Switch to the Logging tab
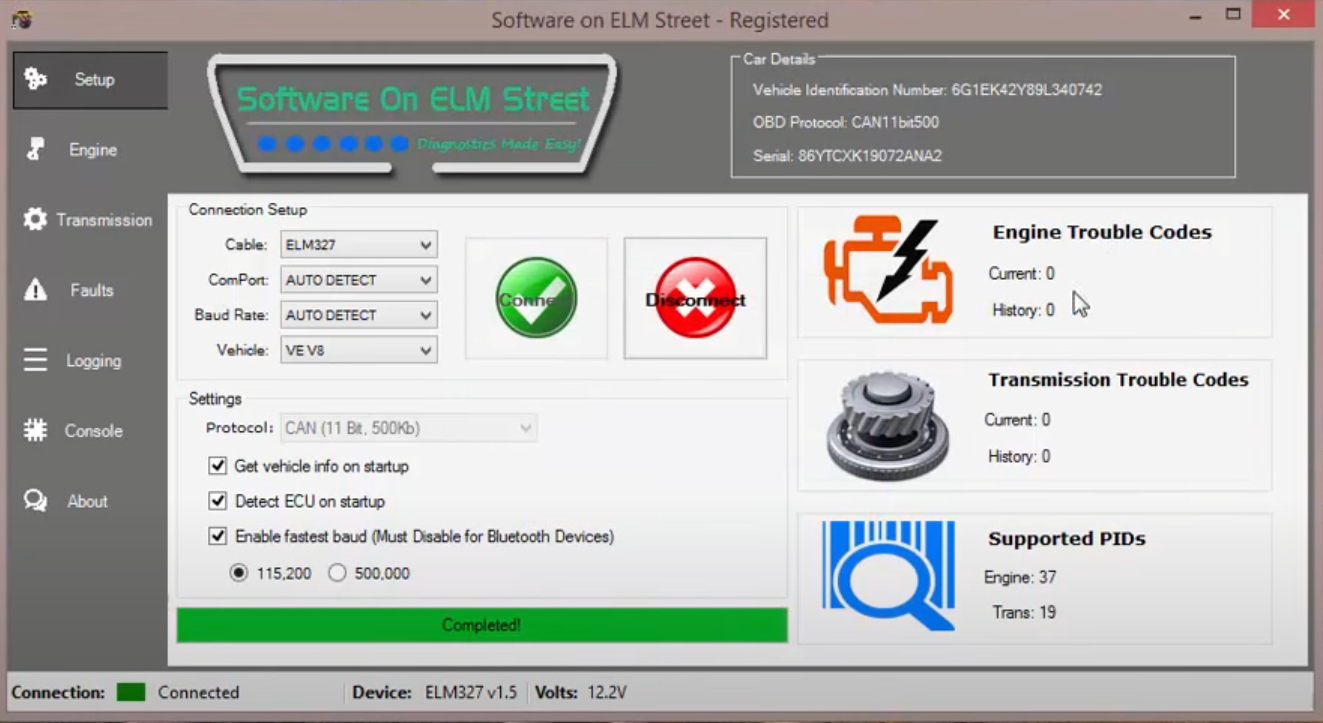This screenshot has width=1323, height=723. [90, 360]
